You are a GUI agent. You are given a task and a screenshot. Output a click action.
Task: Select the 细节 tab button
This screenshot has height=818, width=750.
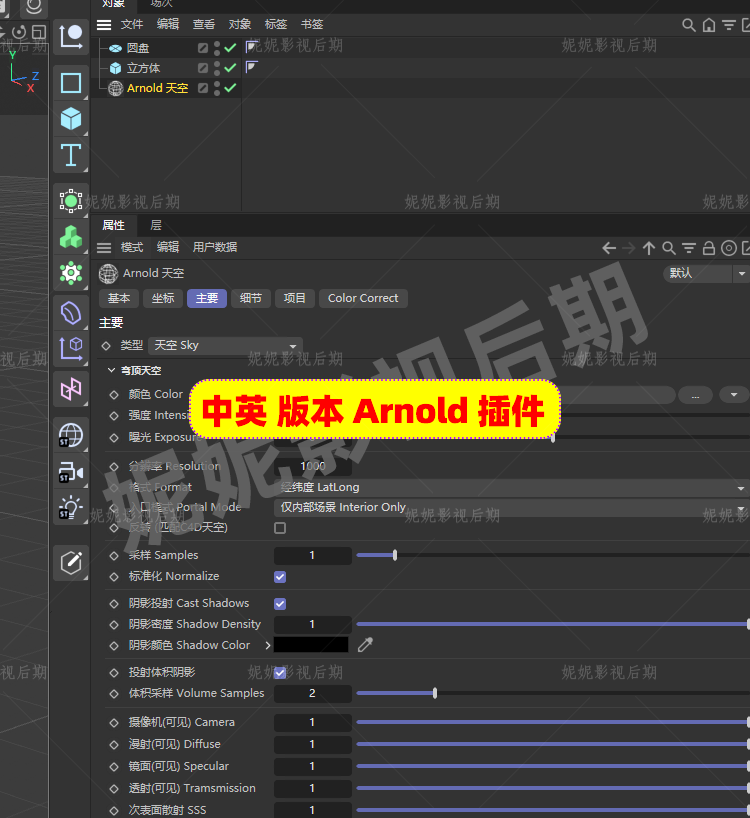251,298
